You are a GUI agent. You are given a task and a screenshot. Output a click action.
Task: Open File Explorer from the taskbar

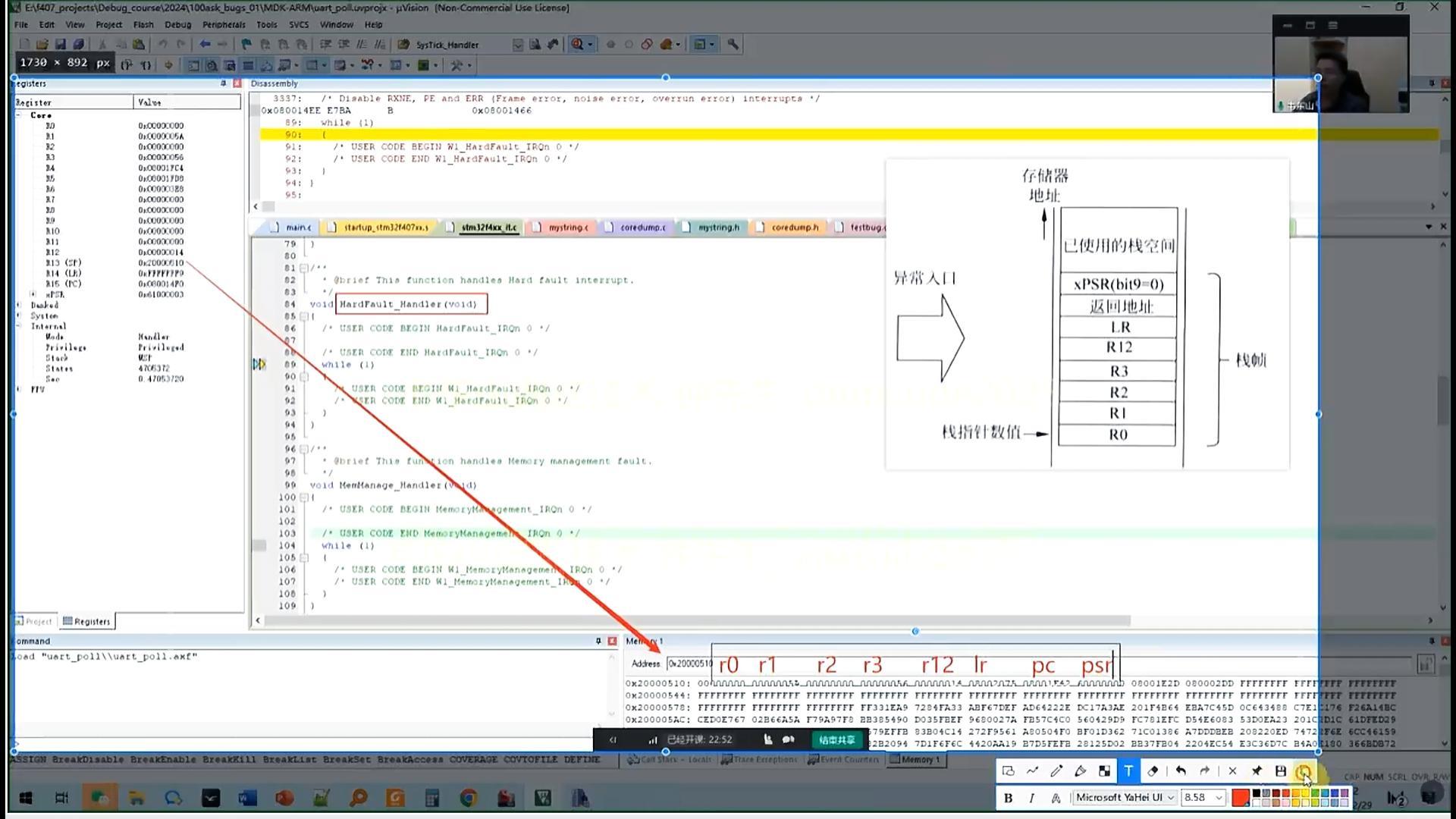(136, 798)
